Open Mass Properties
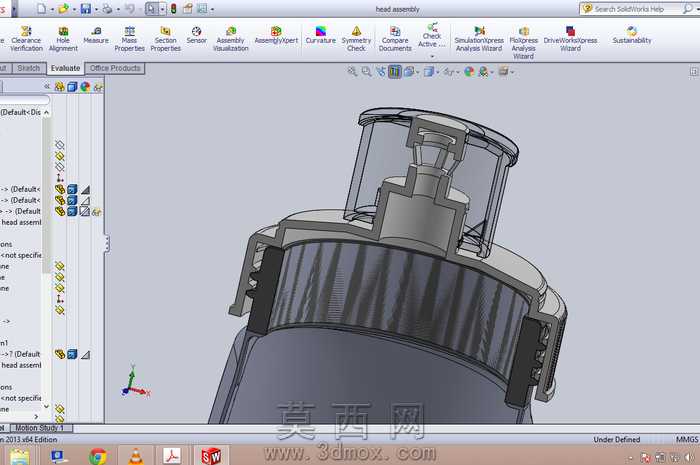The width and height of the screenshot is (700, 465). click(x=129, y=38)
